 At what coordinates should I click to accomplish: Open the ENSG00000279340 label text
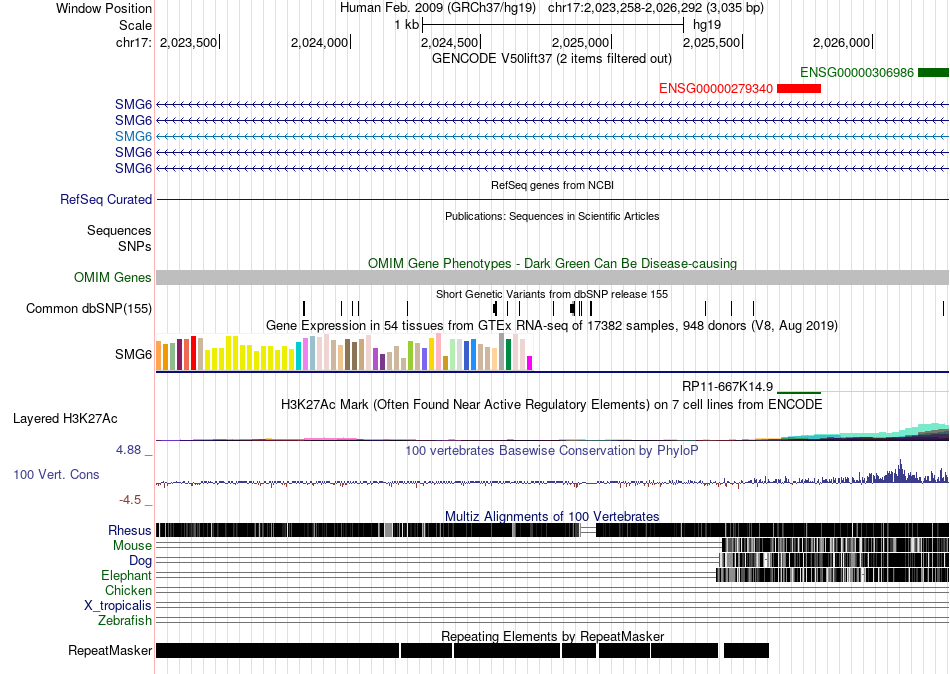[716, 88]
